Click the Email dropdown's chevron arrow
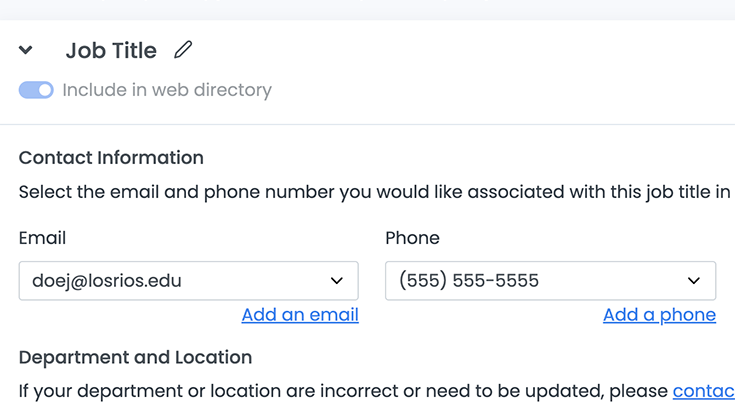The image size is (735, 414). [337, 281]
